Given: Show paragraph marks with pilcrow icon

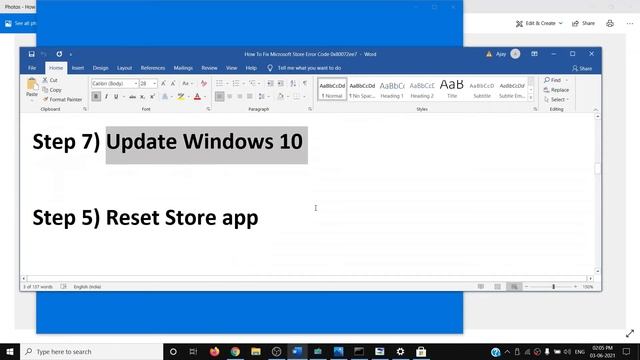Looking at the screenshot, I should [305, 83].
